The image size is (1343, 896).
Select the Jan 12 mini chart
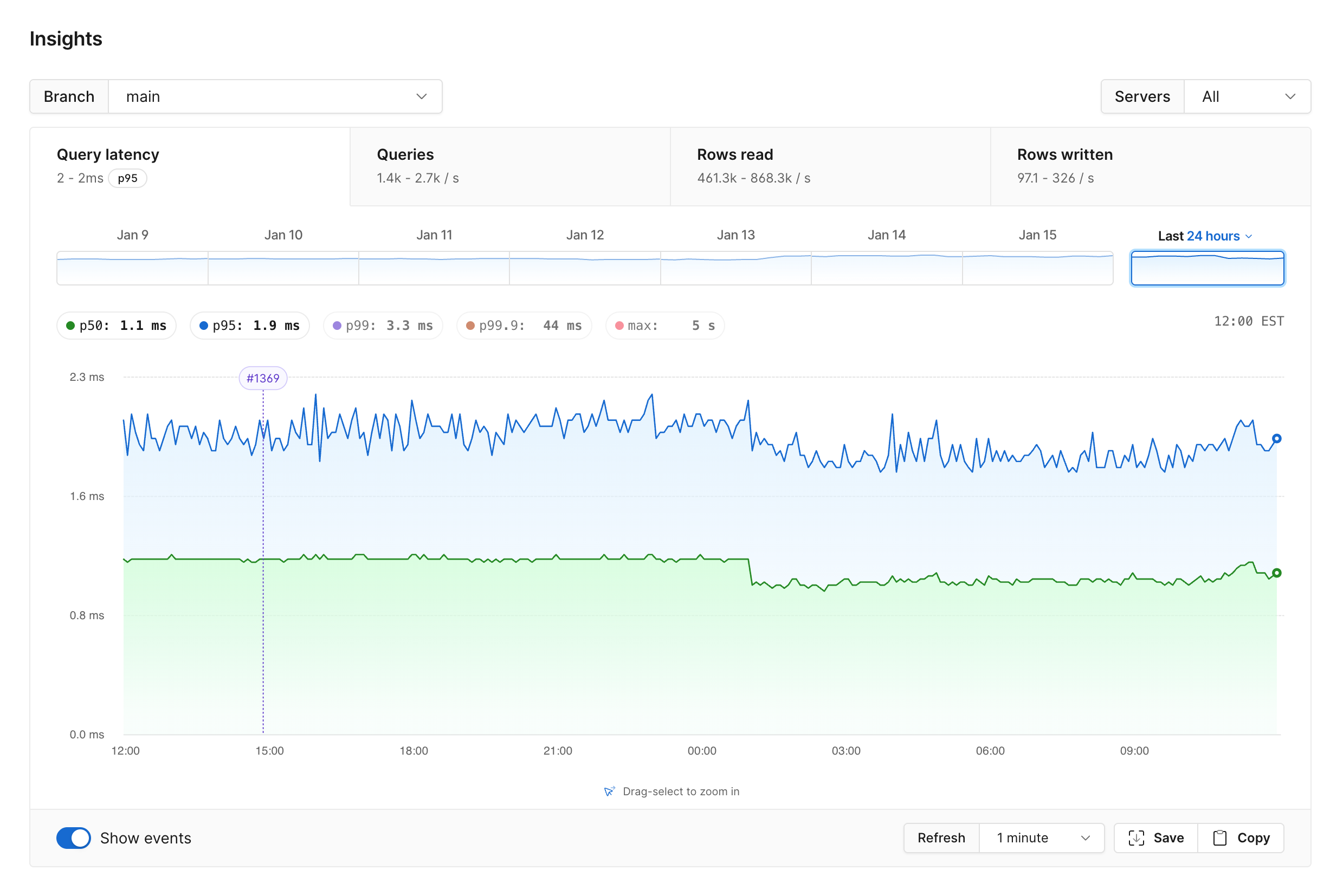584,268
